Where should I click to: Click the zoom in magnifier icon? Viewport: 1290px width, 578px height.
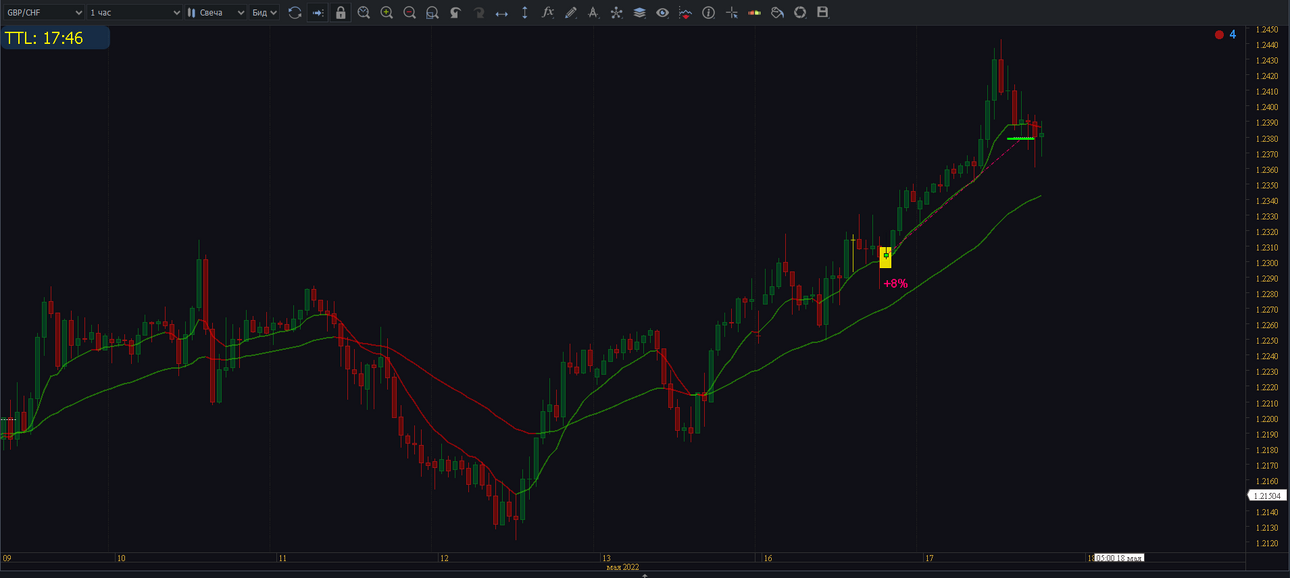tap(387, 13)
